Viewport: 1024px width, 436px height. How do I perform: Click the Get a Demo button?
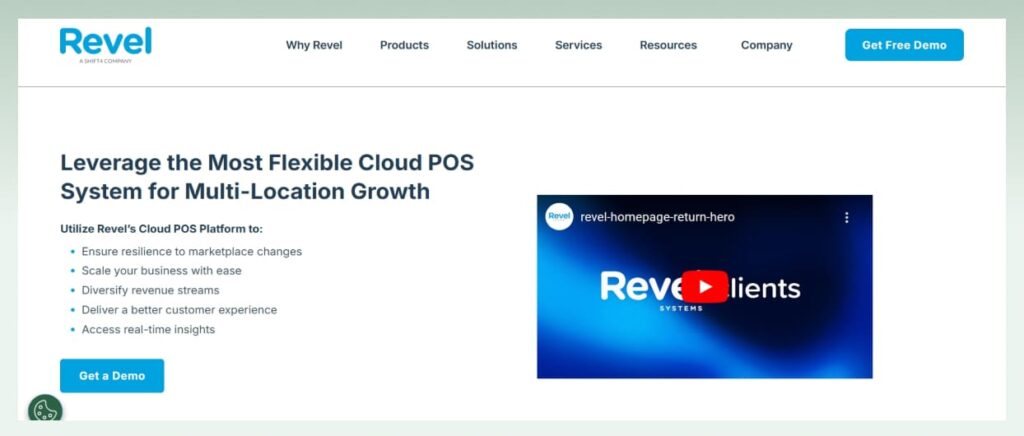(112, 376)
